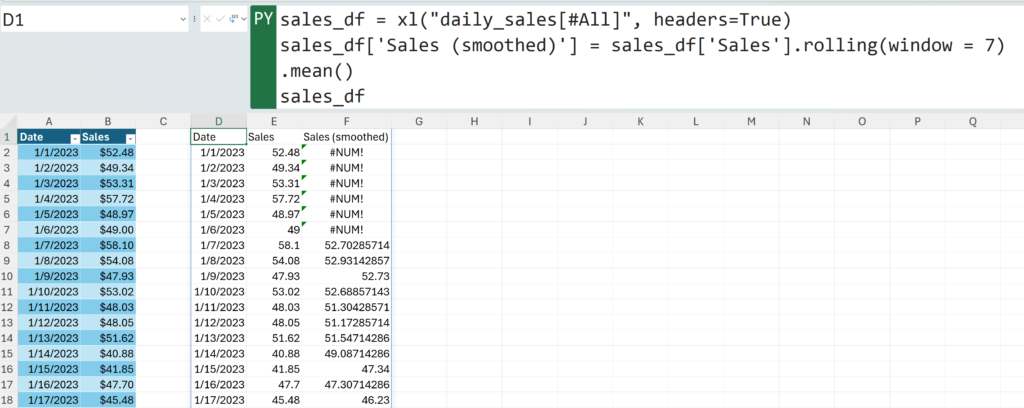The image size is (1024, 408).
Task: Select column E header
Action: (x=274, y=121)
